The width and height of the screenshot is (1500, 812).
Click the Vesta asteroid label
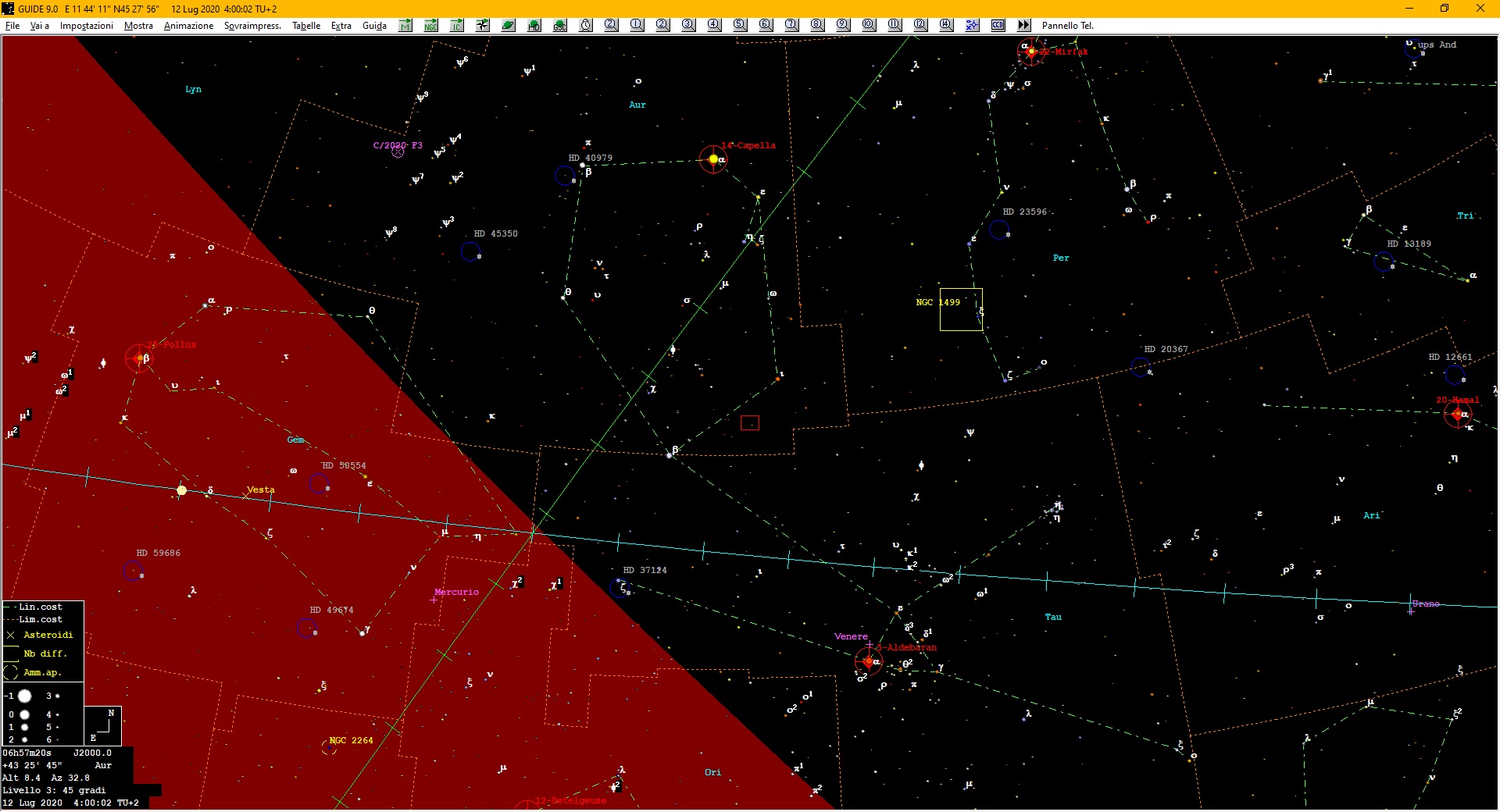coord(261,490)
